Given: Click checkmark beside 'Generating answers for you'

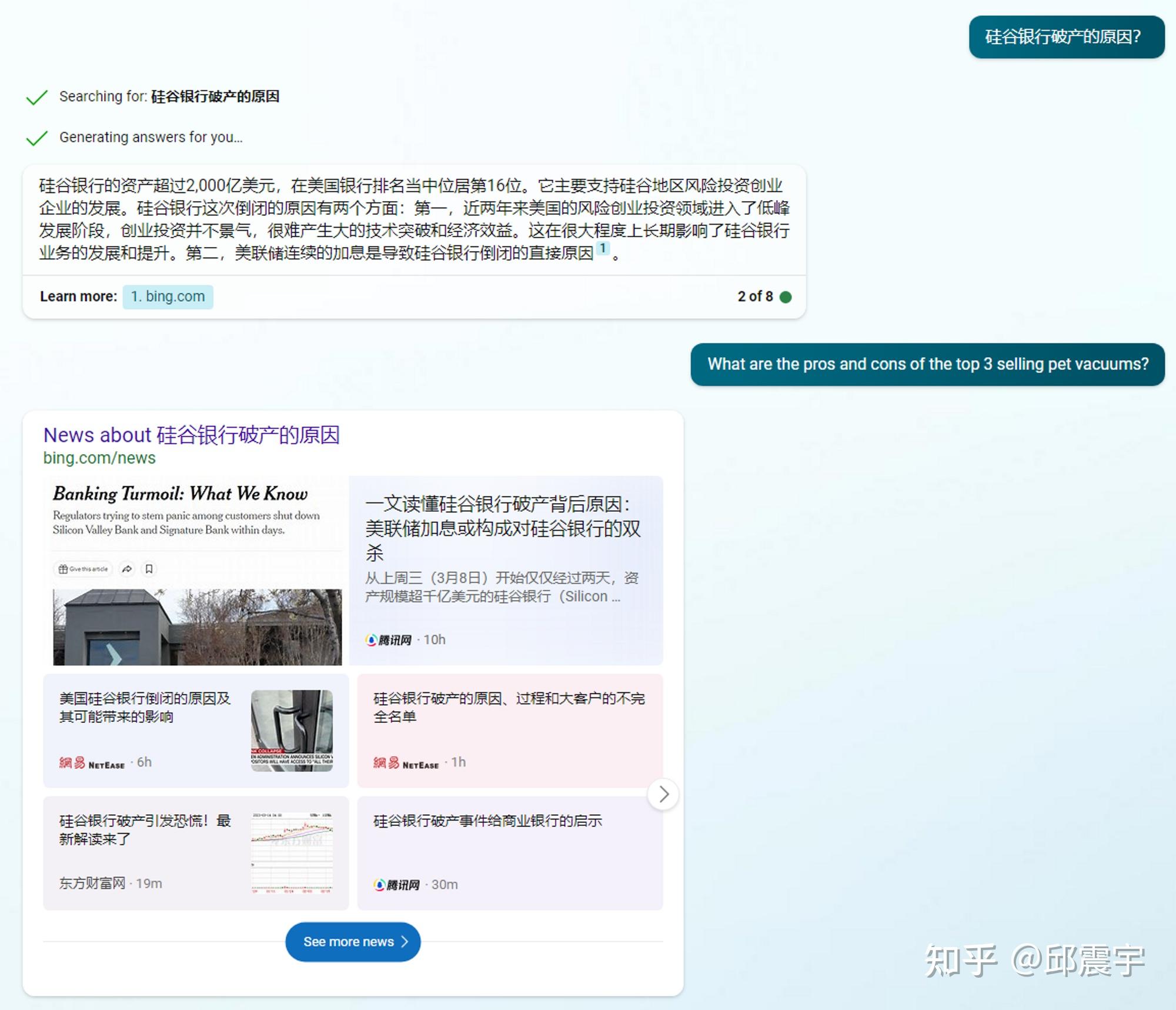Looking at the screenshot, I should [x=36, y=138].
